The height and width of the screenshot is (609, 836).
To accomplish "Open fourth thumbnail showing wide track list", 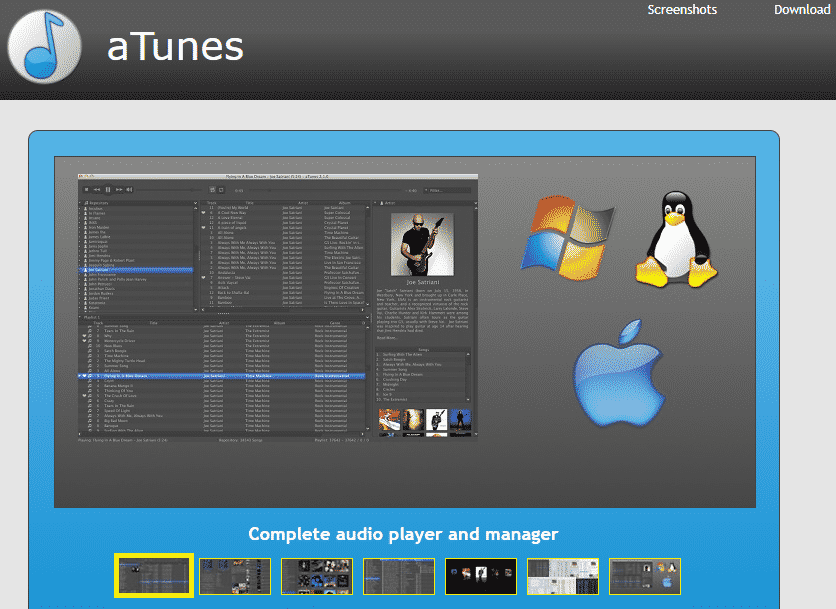I will 399,576.
